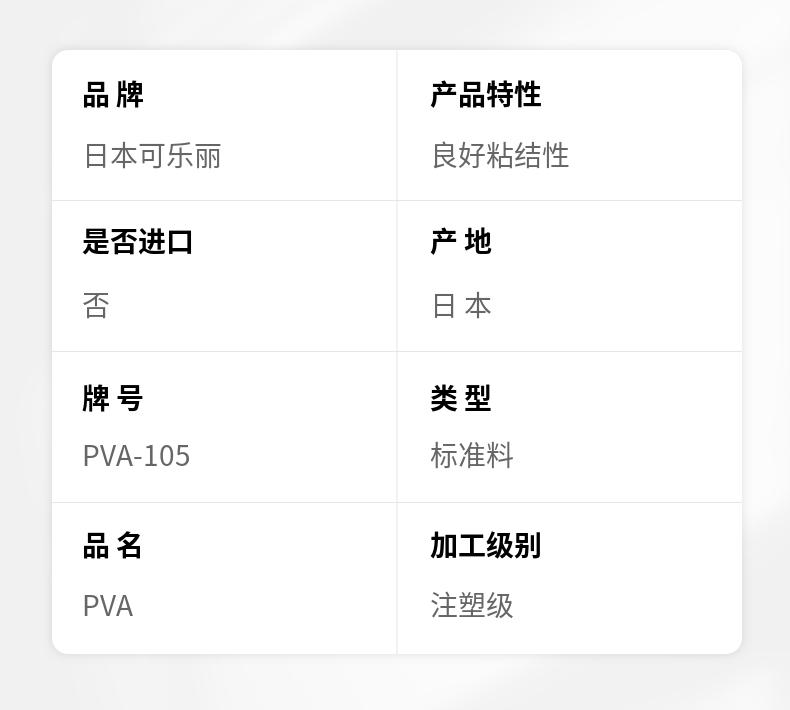Click the 牌号 field label
The height and width of the screenshot is (710, 790).
coord(113,398)
